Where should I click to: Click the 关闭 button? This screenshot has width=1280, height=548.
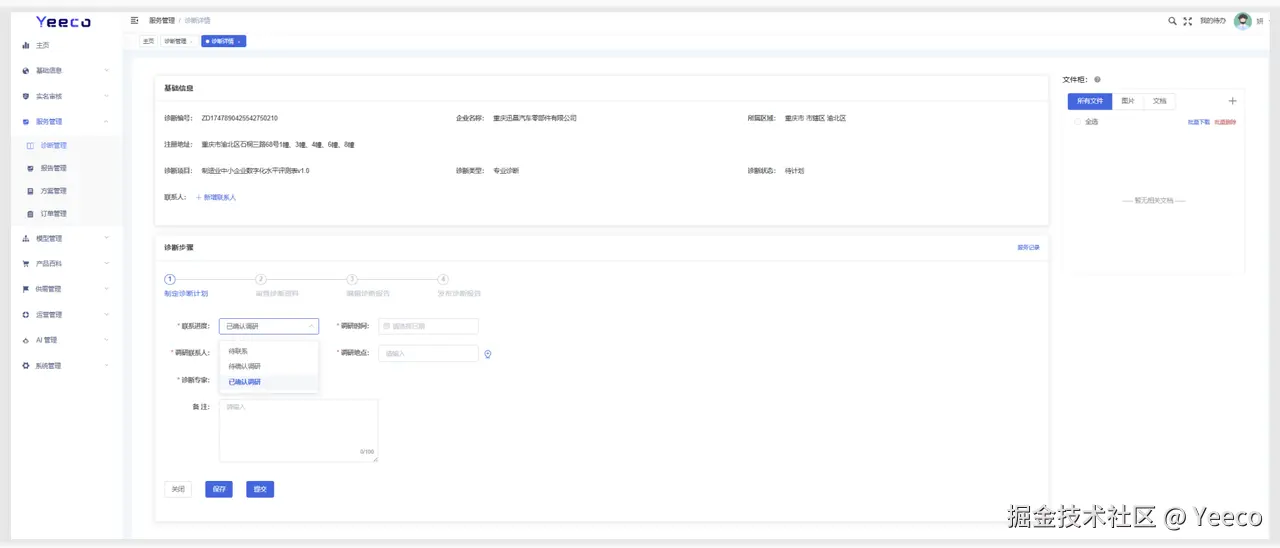pyautogui.click(x=178, y=489)
